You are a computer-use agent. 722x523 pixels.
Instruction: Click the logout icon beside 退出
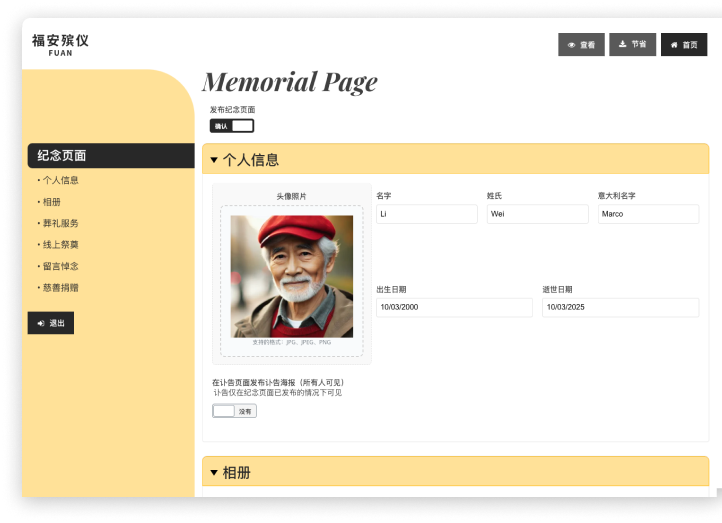pyautogui.click(x=41, y=323)
